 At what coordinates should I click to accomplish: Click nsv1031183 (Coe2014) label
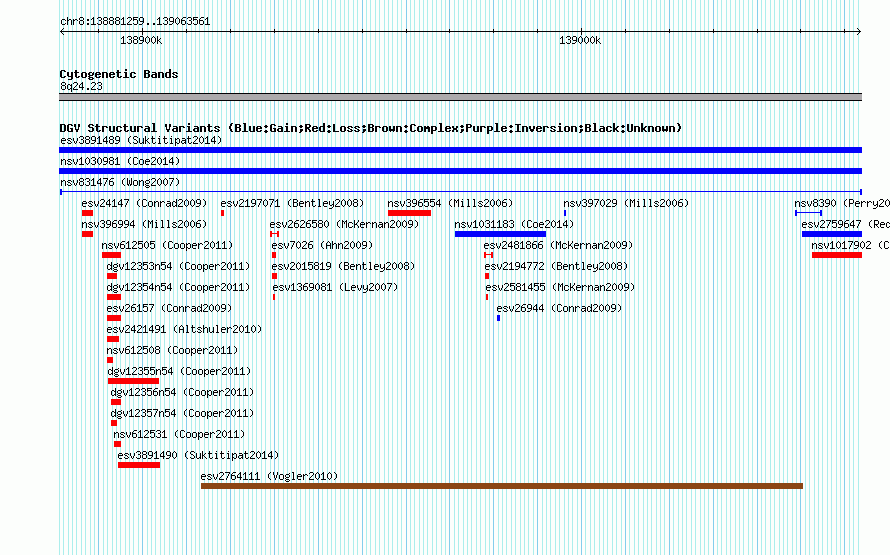(514, 224)
